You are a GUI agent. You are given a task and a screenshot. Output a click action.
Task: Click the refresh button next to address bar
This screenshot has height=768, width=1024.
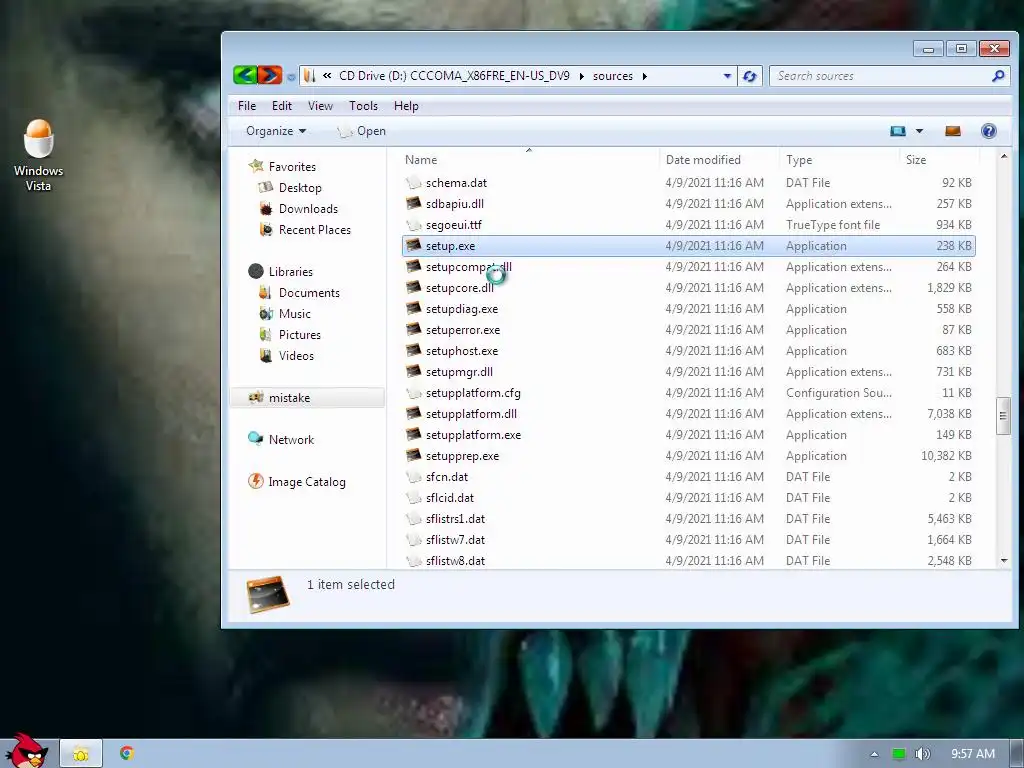tap(750, 76)
